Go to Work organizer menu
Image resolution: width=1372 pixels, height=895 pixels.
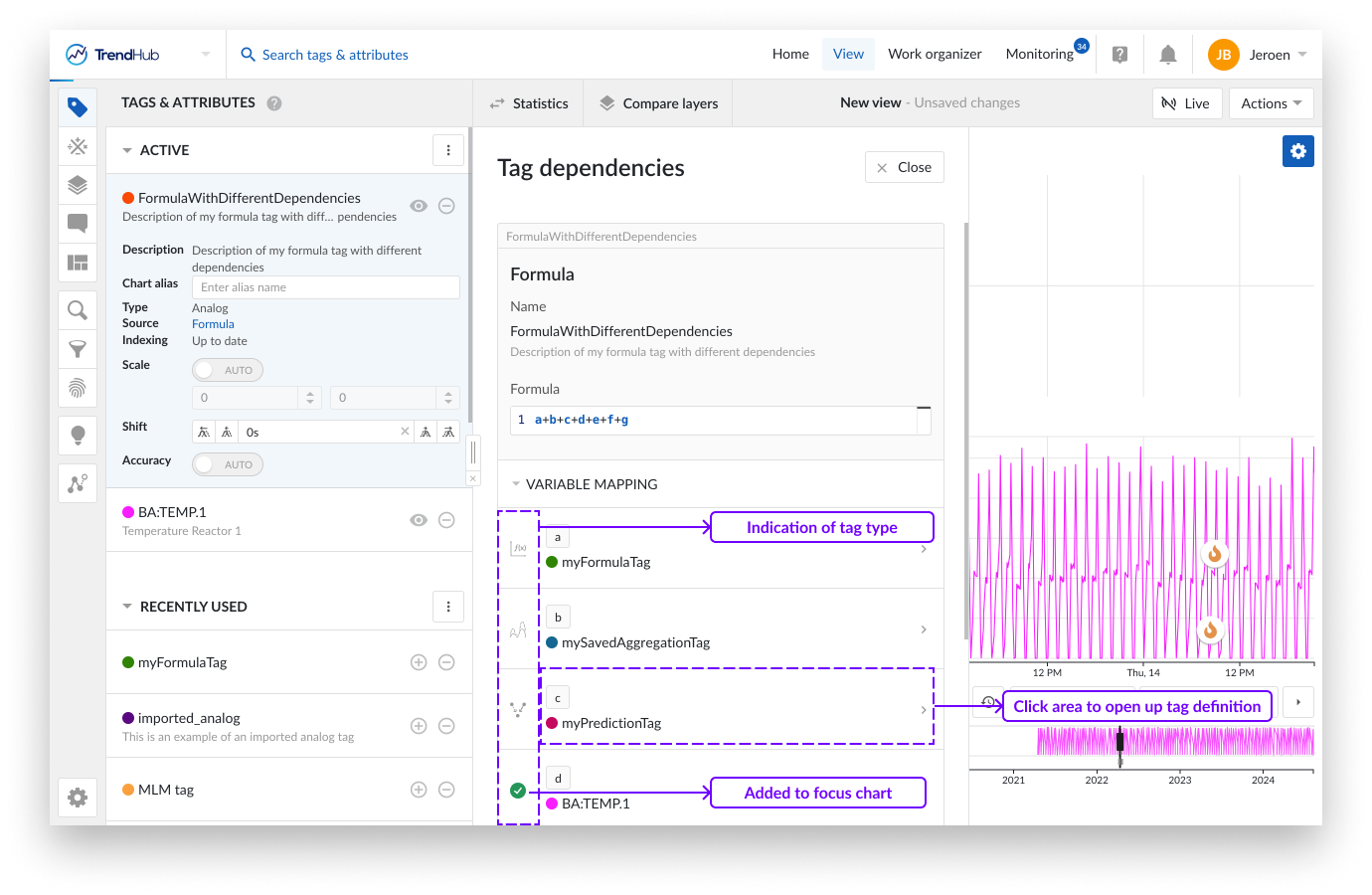point(934,55)
